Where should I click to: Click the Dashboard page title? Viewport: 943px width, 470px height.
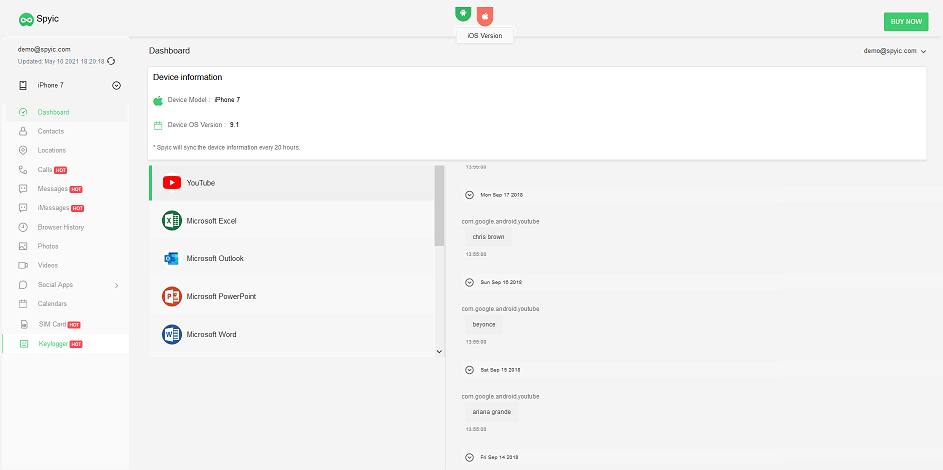pos(170,51)
